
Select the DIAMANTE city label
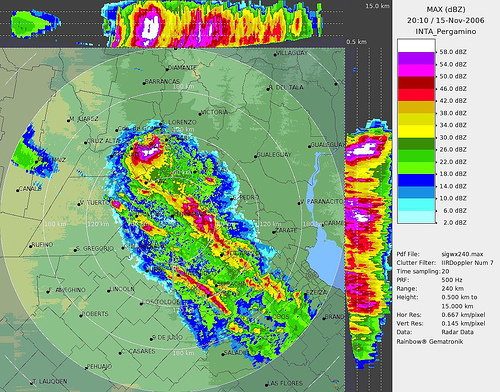point(182,68)
